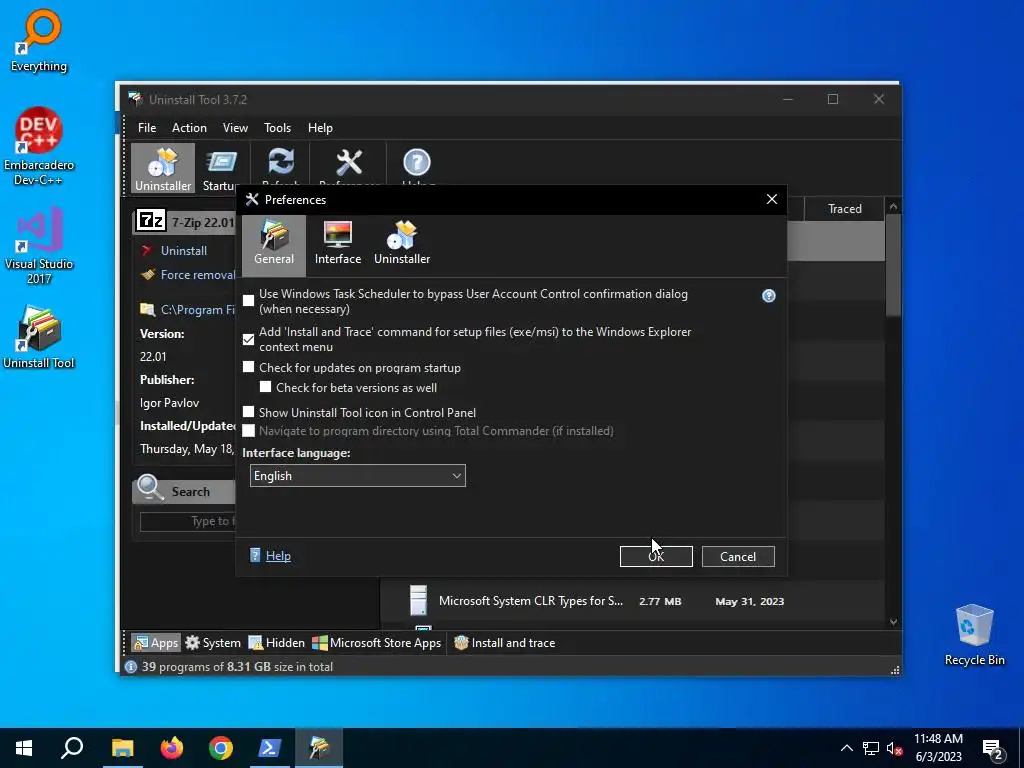Viewport: 1024px width, 768px height.
Task: Open the Help menu
Action: 320,127
